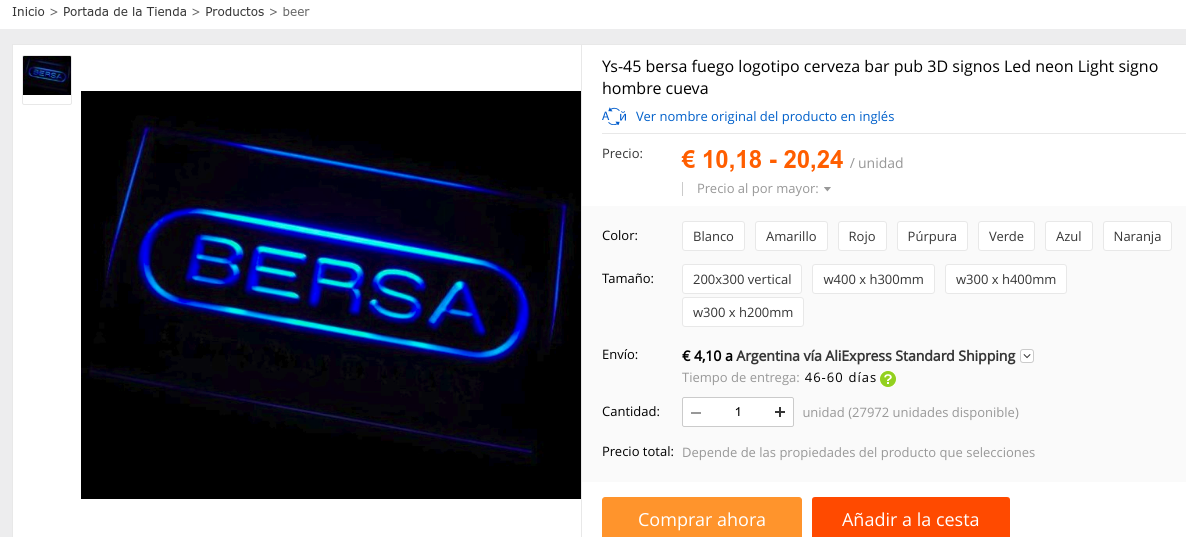Go to Productos in the breadcrumb
1186x537 pixels.
(x=234, y=12)
